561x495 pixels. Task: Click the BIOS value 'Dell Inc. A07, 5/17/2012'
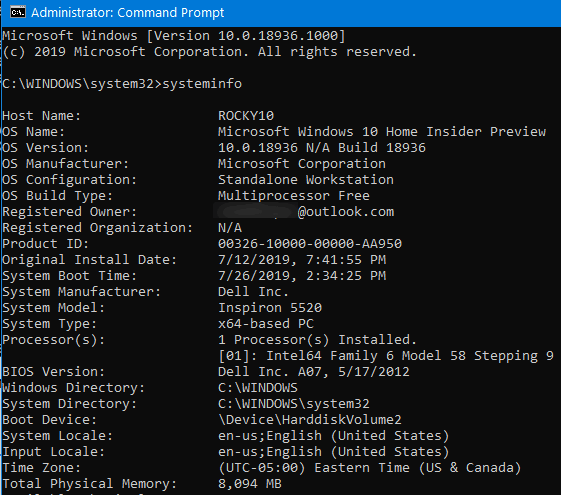(x=313, y=372)
